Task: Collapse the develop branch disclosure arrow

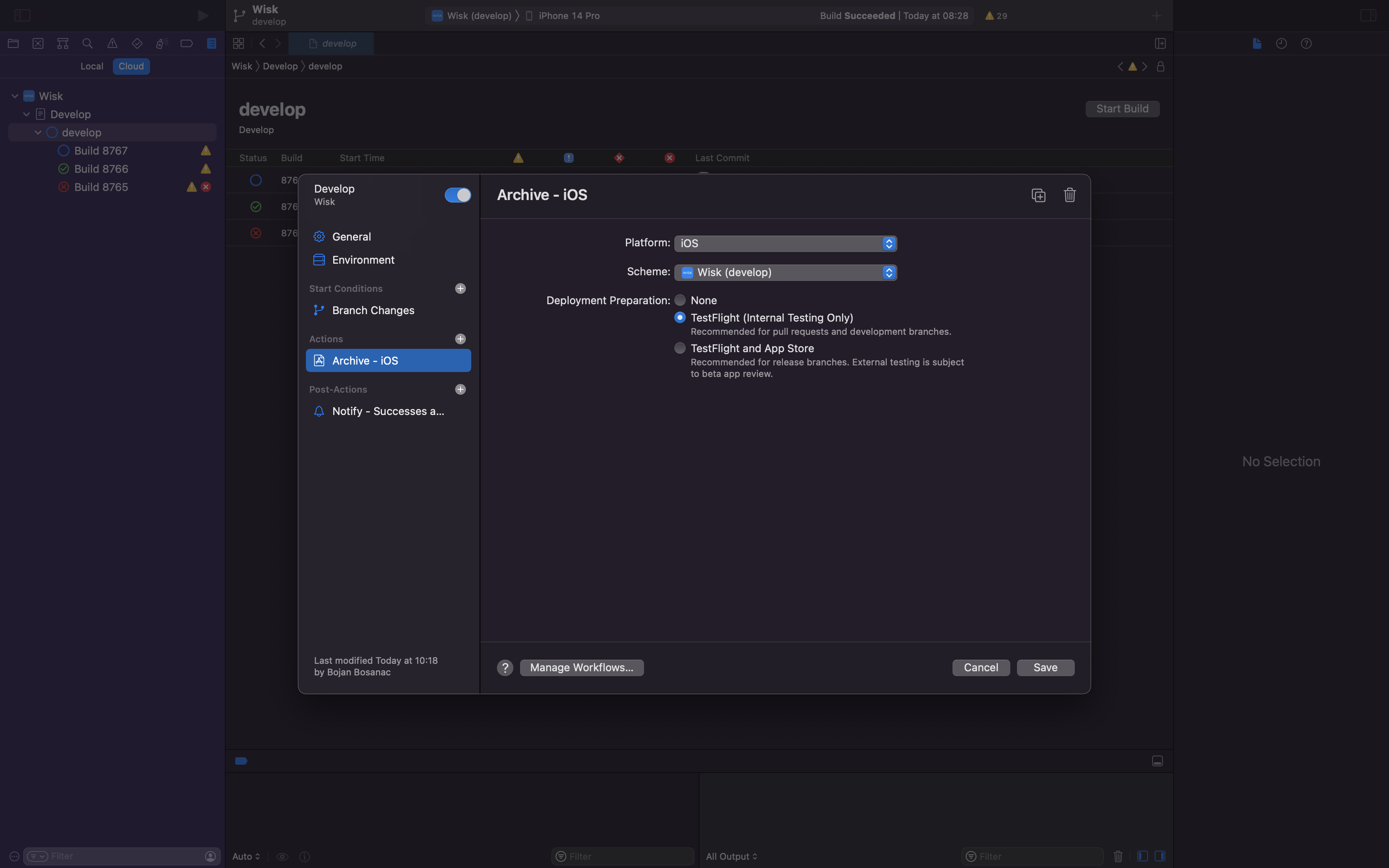Action: pos(38,133)
